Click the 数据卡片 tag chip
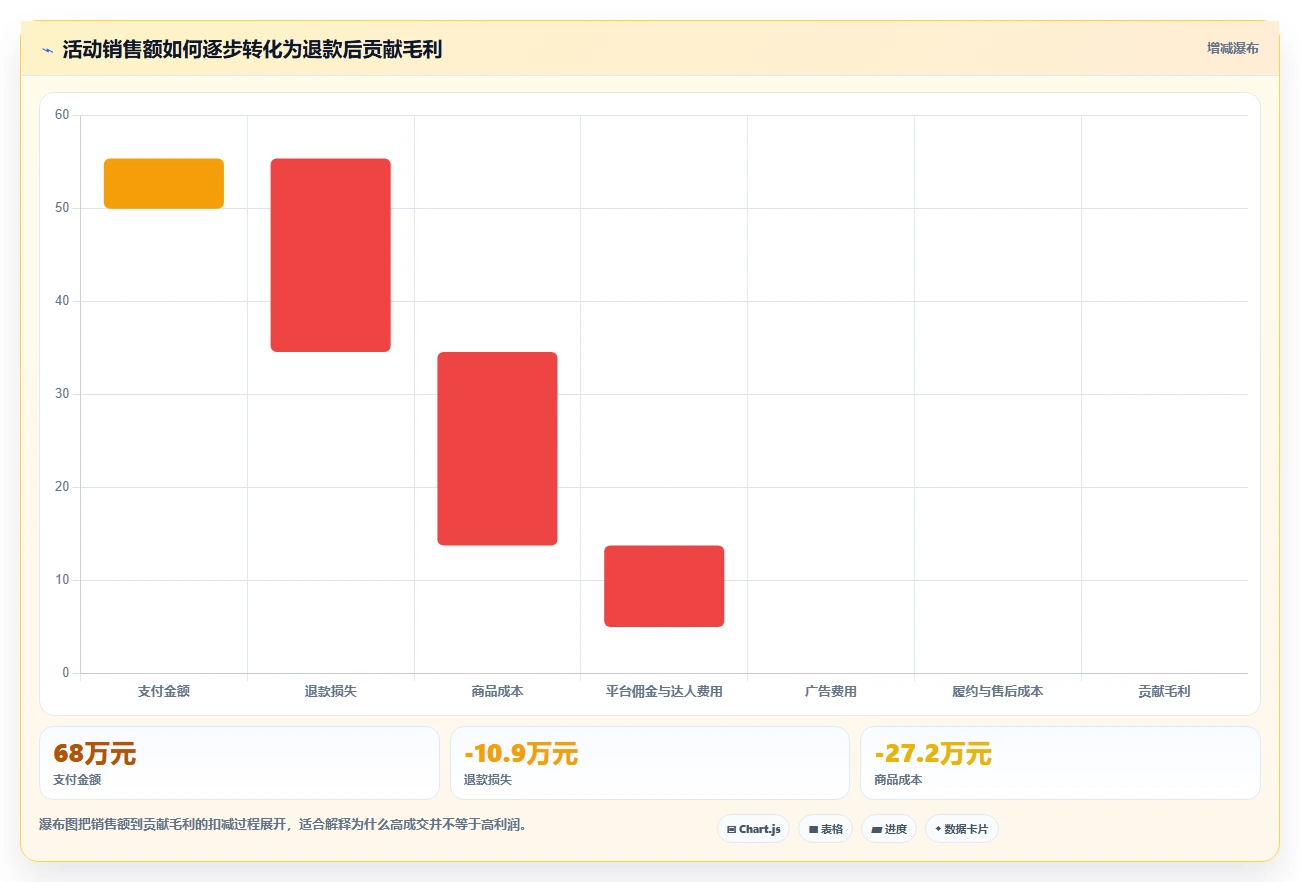The image size is (1300, 882). pos(962,829)
